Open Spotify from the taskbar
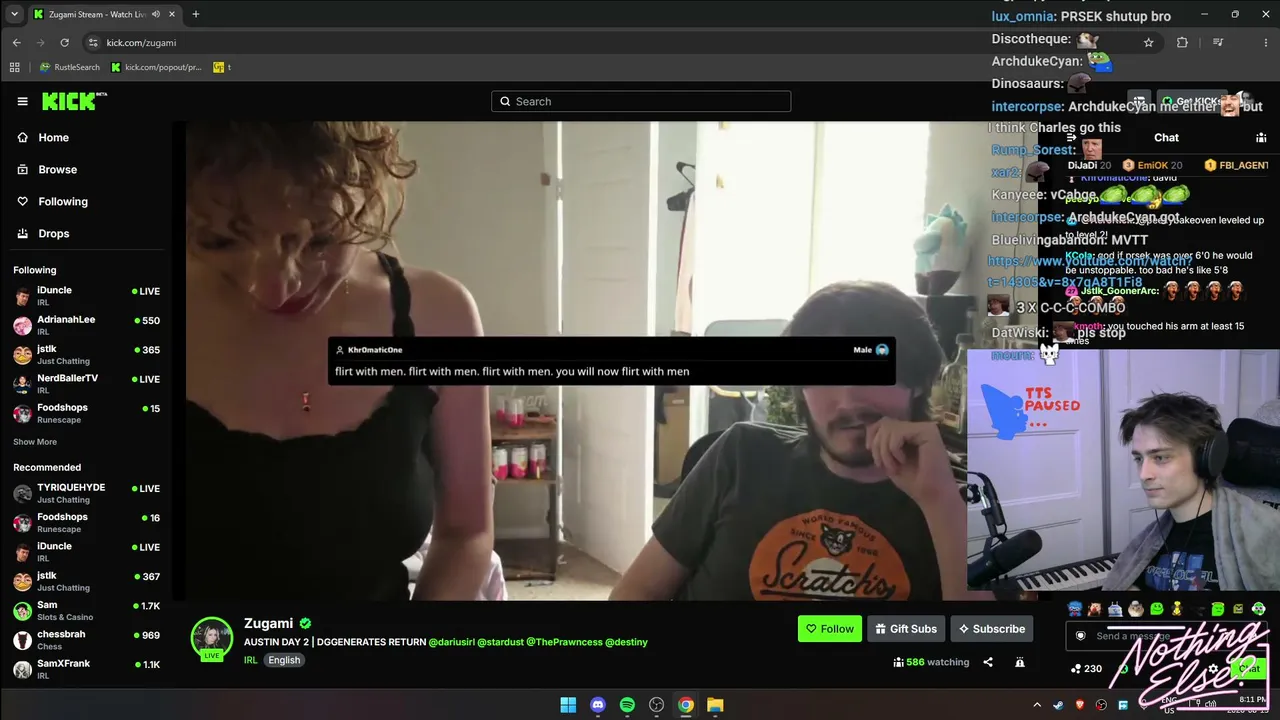1280x720 pixels. tap(627, 705)
